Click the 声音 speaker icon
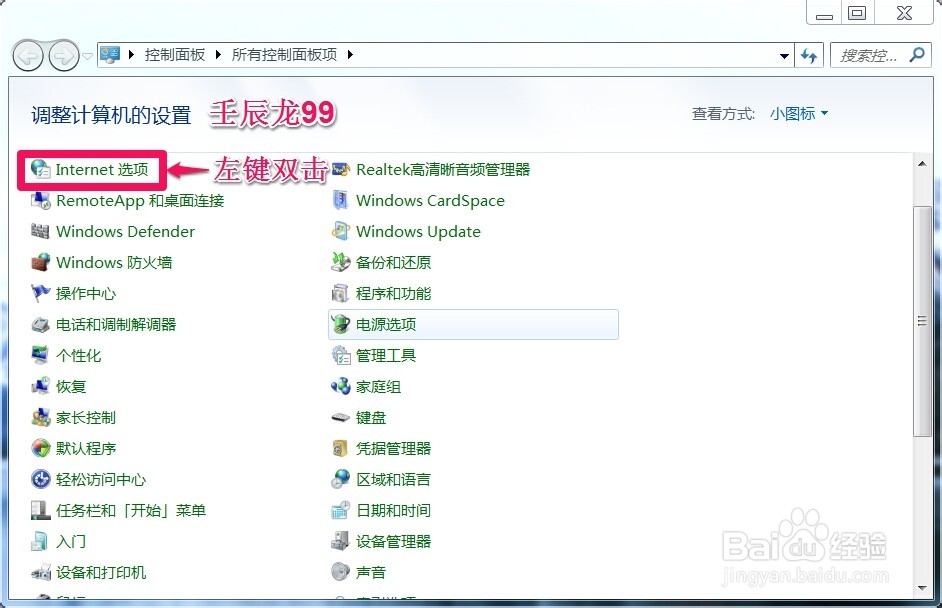The height and width of the screenshot is (608, 942). click(x=341, y=571)
